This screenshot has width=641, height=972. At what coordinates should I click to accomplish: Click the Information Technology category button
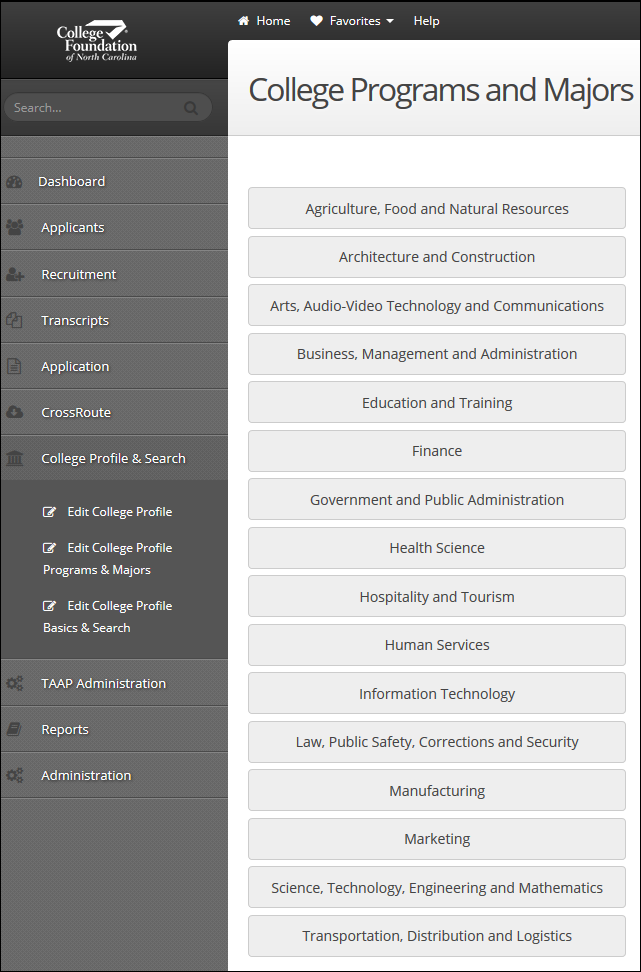pos(436,693)
